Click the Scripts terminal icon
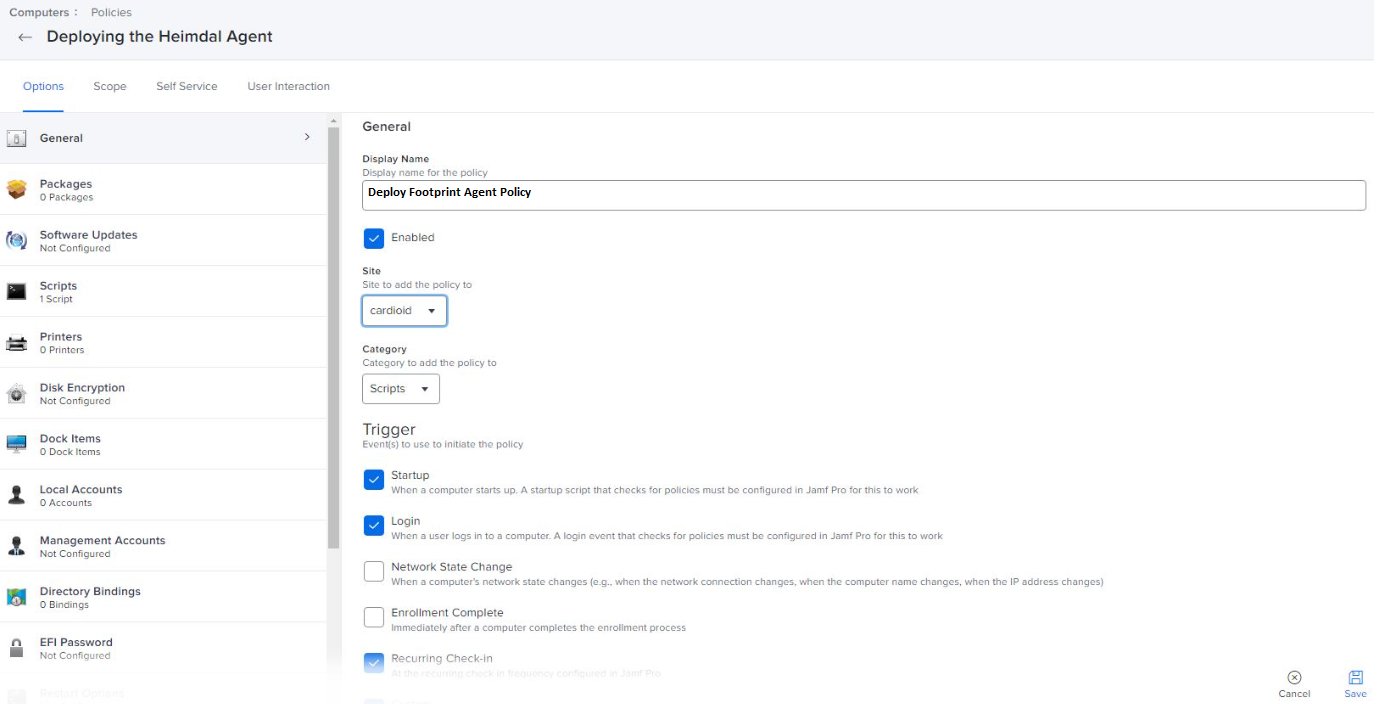The height and width of the screenshot is (704, 1390). click(17, 292)
